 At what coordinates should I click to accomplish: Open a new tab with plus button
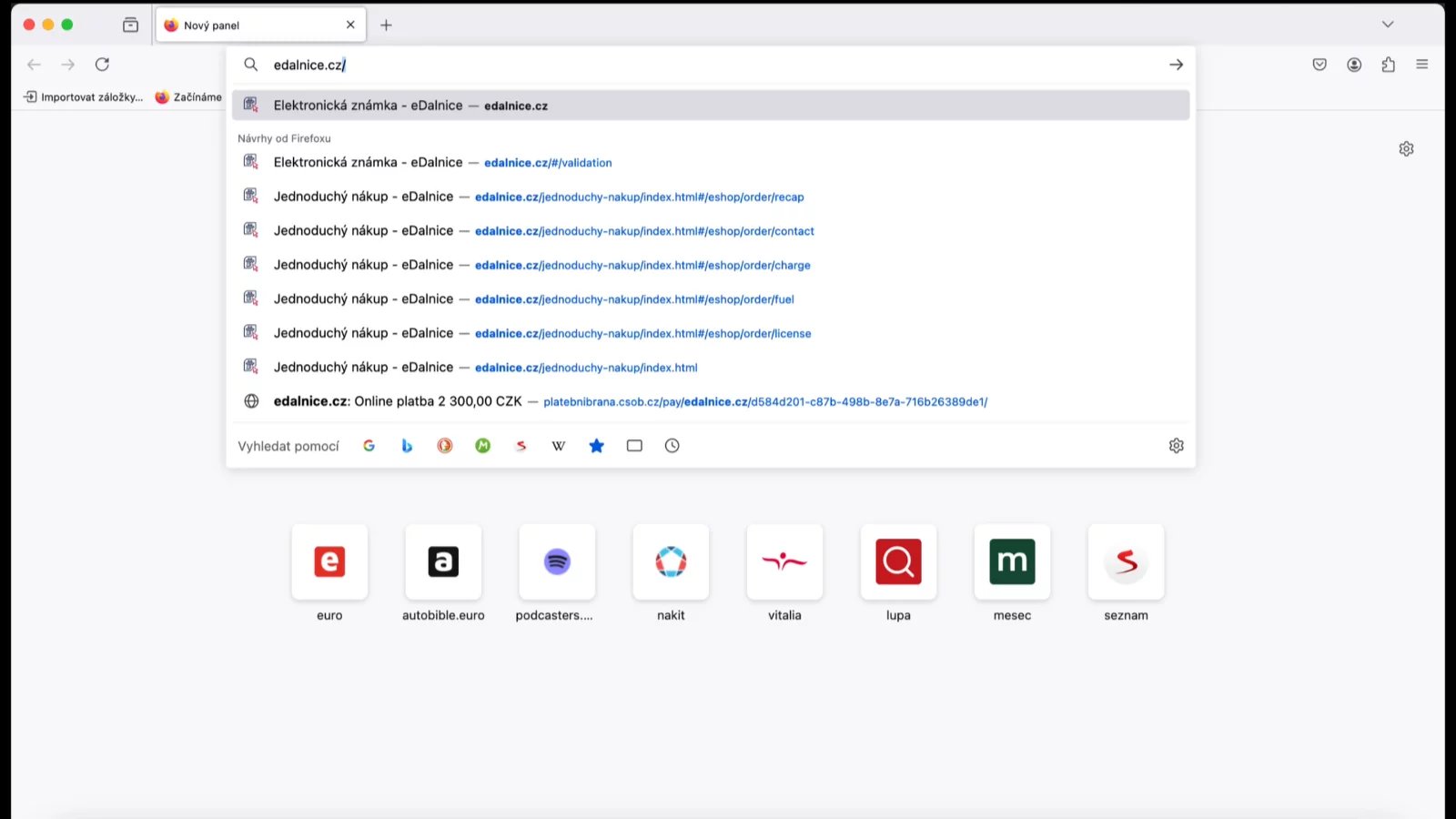386,25
